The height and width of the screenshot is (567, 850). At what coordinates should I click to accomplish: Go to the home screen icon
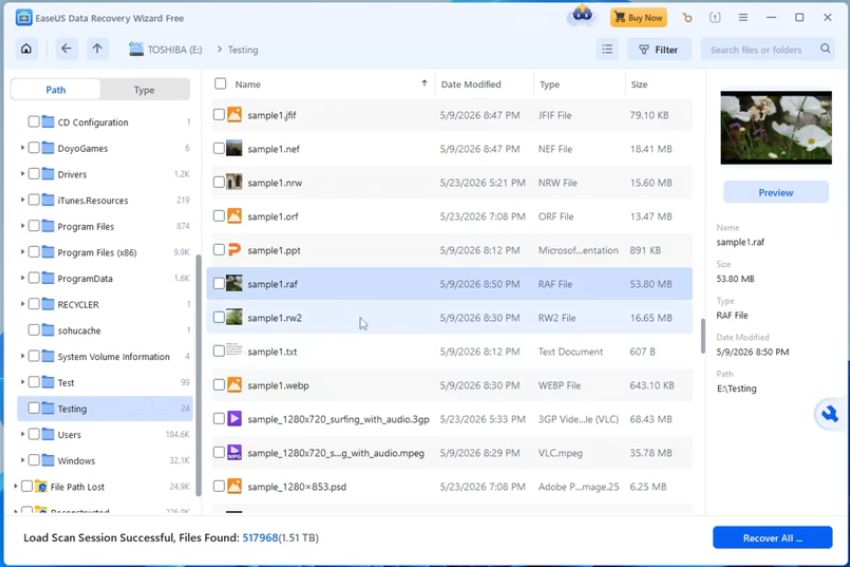coord(26,49)
